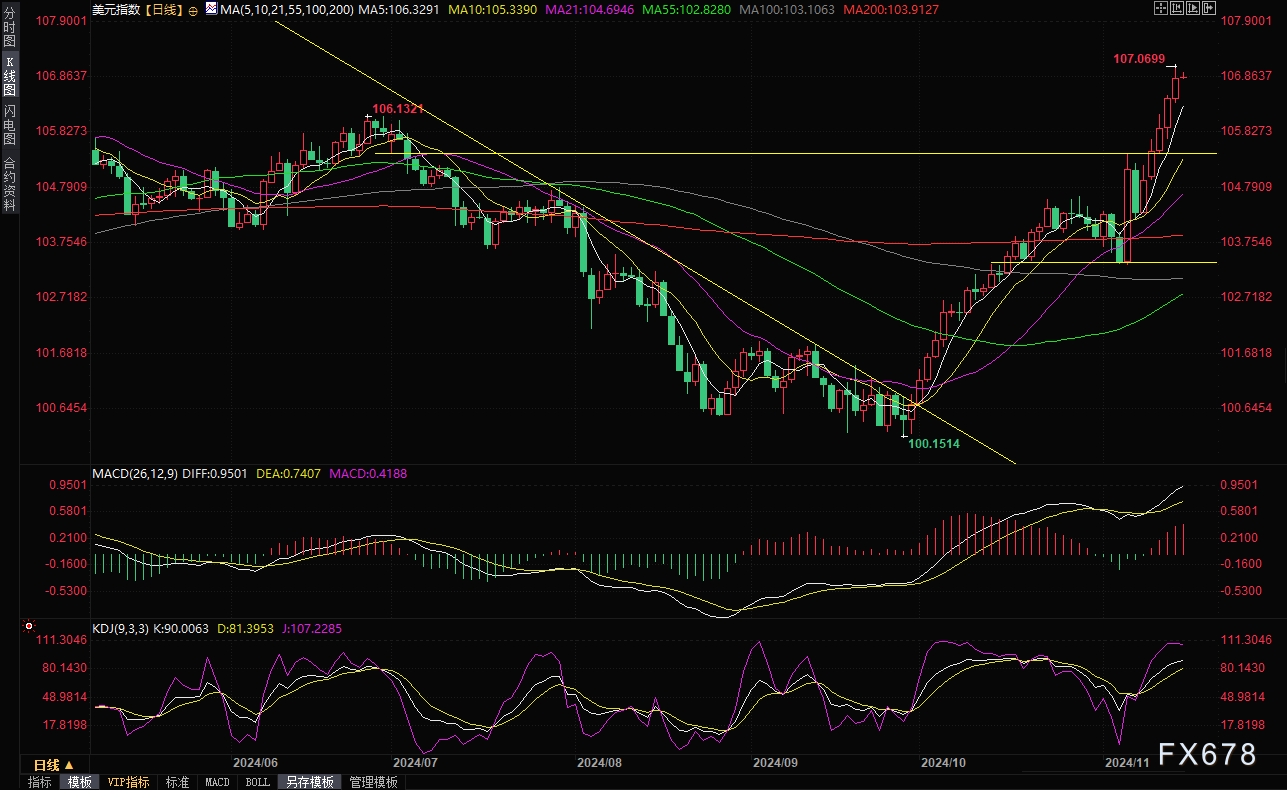Click the circular plus icon beside 日线 title
The image size is (1287, 790).
[x=193, y=9]
